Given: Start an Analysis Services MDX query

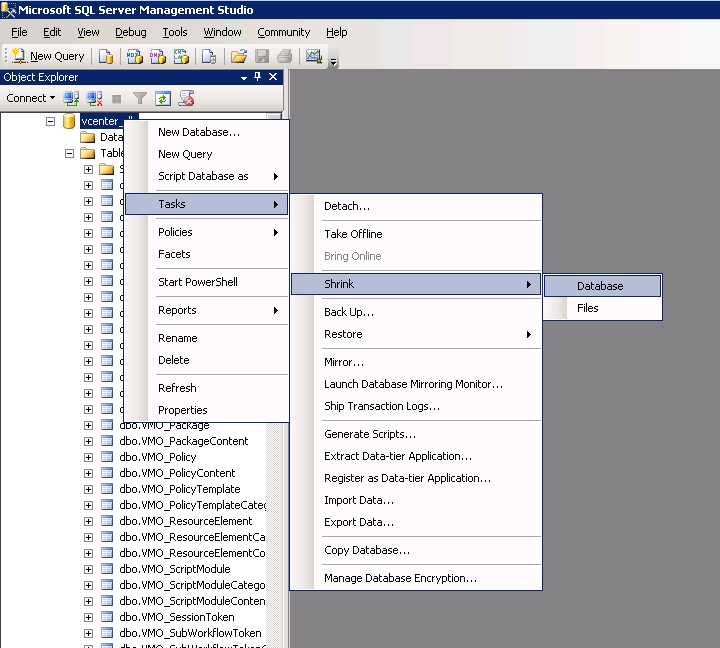Looking at the screenshot, I should (x=135, y=56).
